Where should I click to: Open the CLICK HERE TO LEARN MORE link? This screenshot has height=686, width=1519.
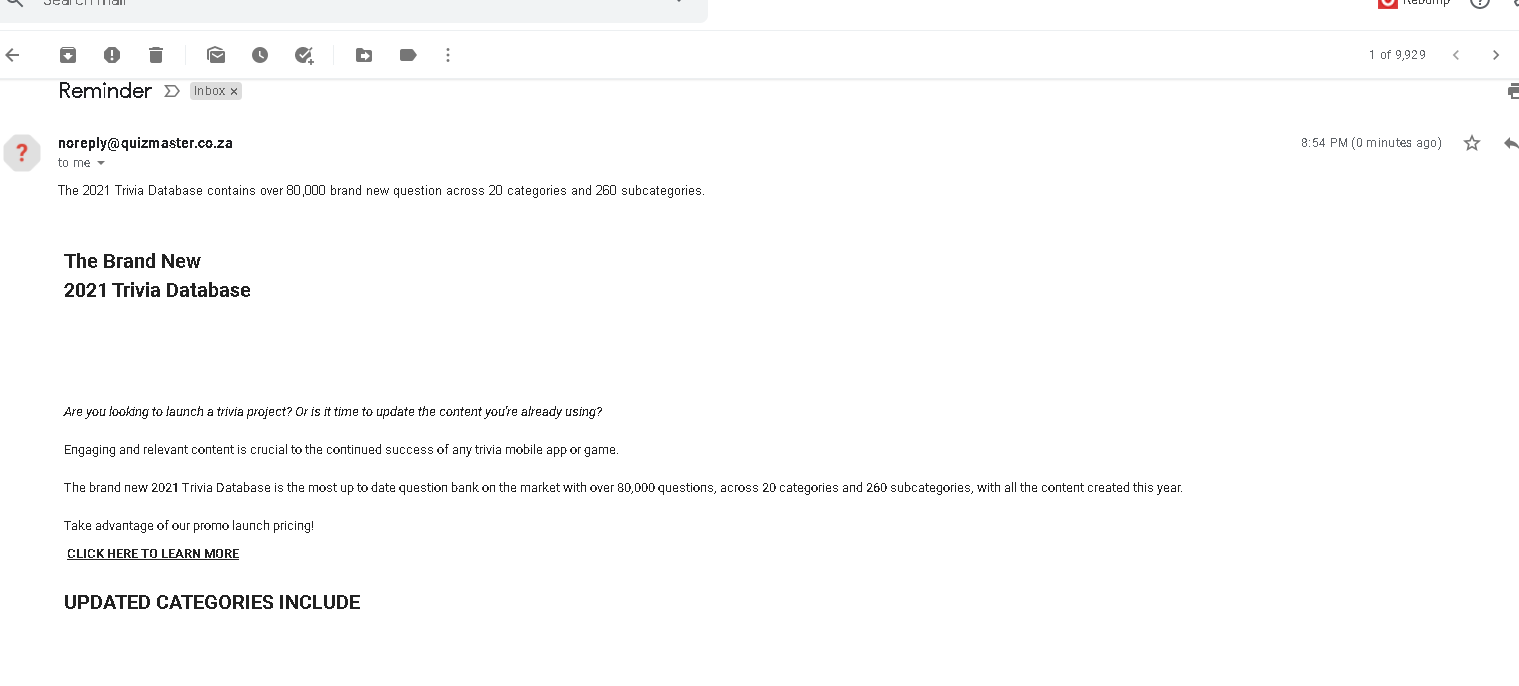[x=153, y=554]
